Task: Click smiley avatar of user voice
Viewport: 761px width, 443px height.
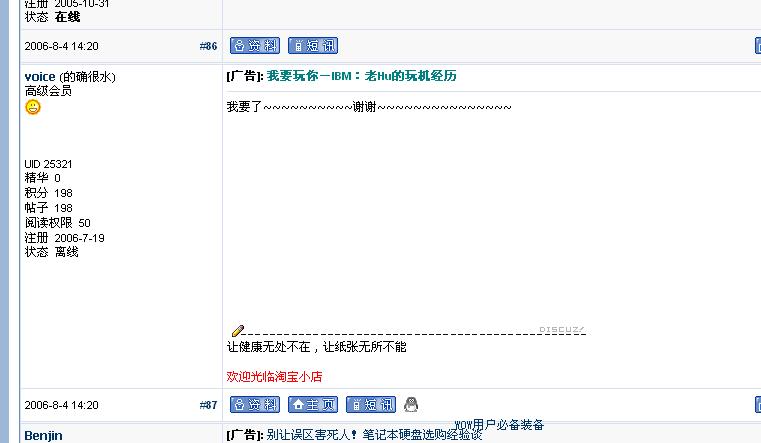Action: click(33, 107)
